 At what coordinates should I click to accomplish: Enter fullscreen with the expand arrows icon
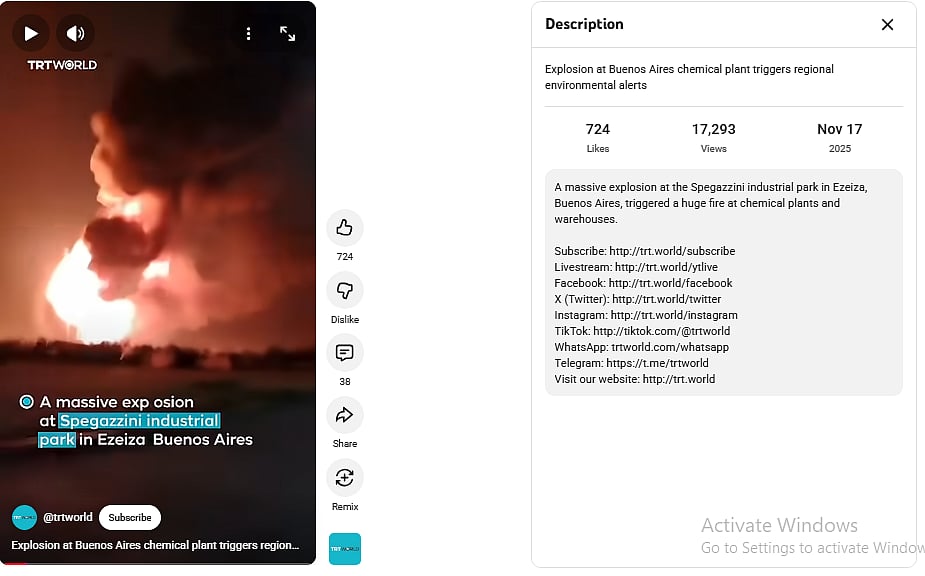(287, 34)
